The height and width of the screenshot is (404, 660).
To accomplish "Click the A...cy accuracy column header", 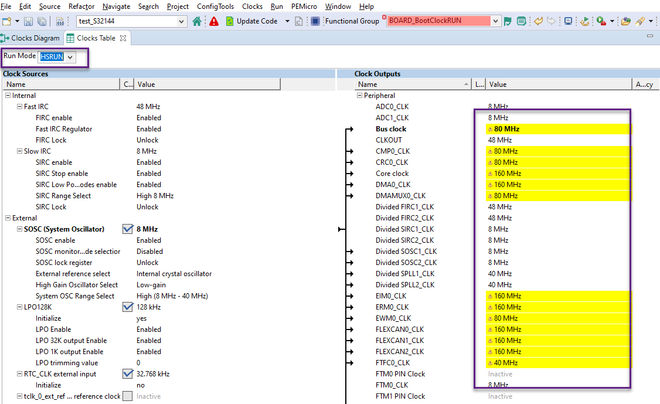I will (646, 84).
